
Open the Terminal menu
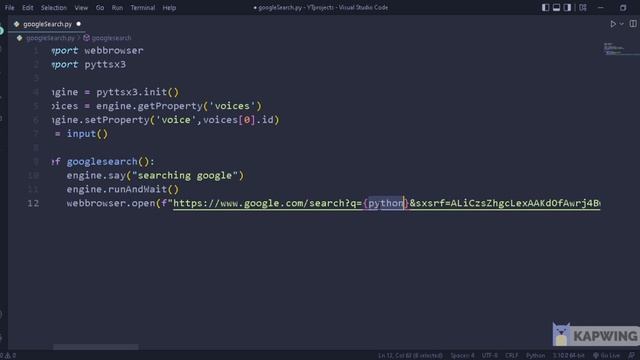[142, 7]
